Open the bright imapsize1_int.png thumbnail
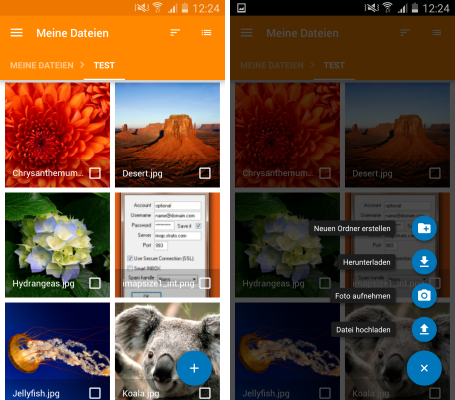Screen dimensions: 455x400 click(x=167, y=245)
